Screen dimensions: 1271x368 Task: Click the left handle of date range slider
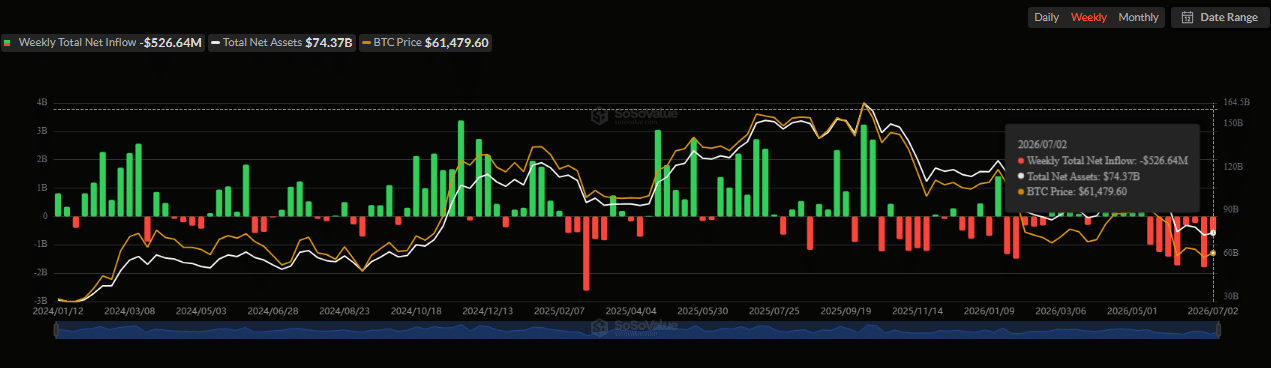click(x=56, y=330)
